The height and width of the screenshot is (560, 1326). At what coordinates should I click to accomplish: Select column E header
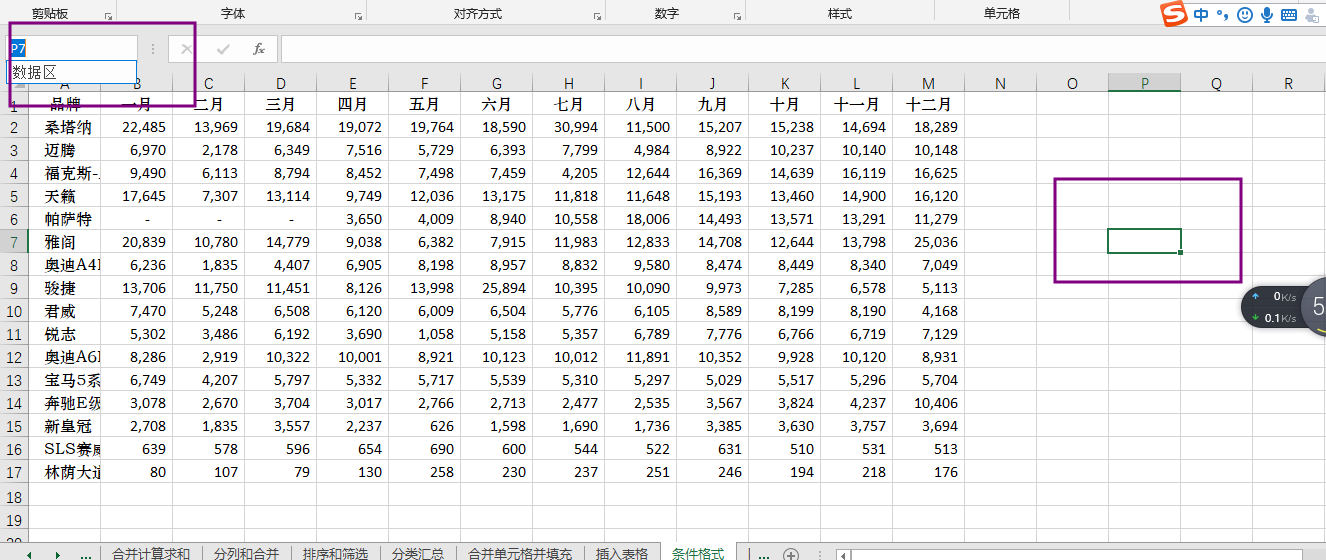coord(353,83)
